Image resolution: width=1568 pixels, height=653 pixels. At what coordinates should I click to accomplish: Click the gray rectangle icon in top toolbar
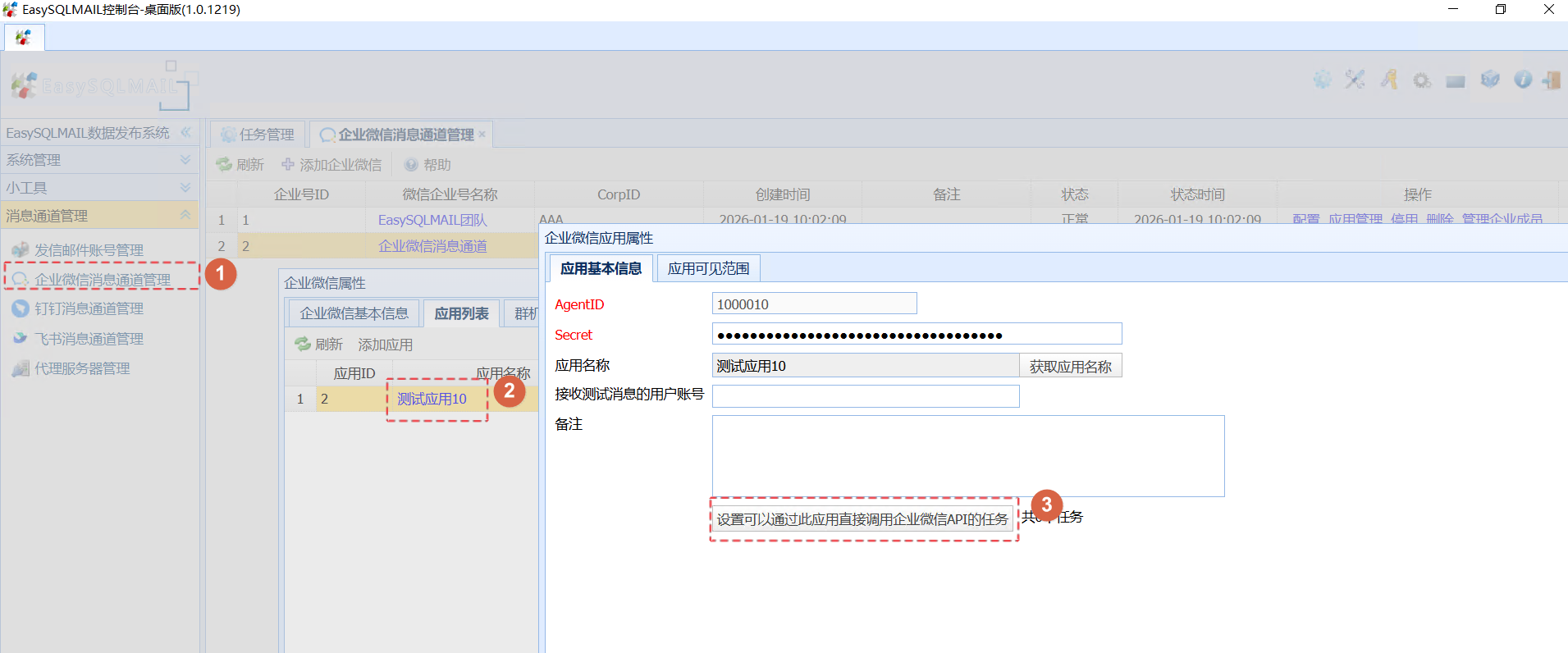[1456, 81]
